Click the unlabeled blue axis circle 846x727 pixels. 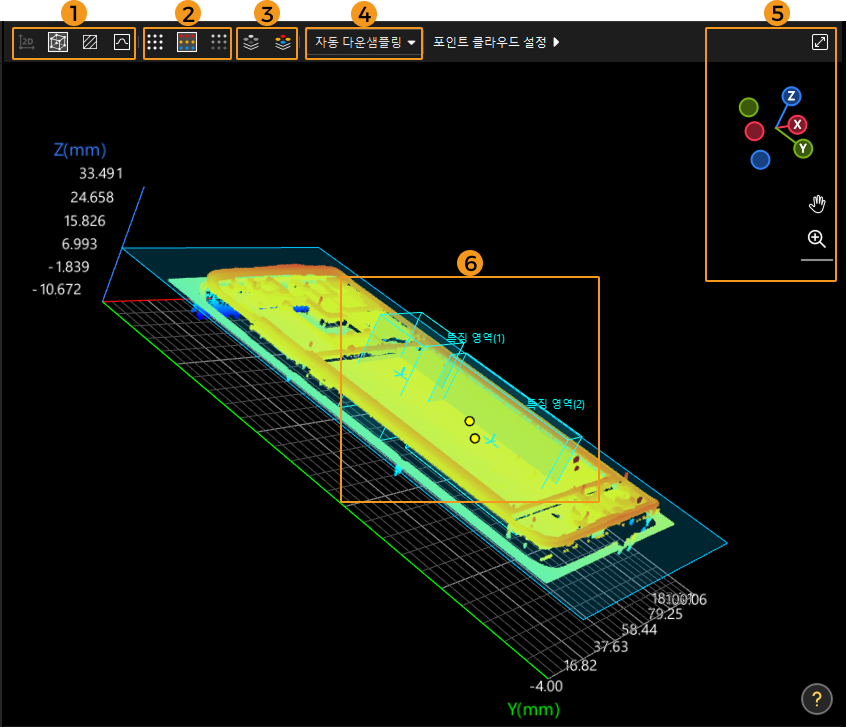760,160
